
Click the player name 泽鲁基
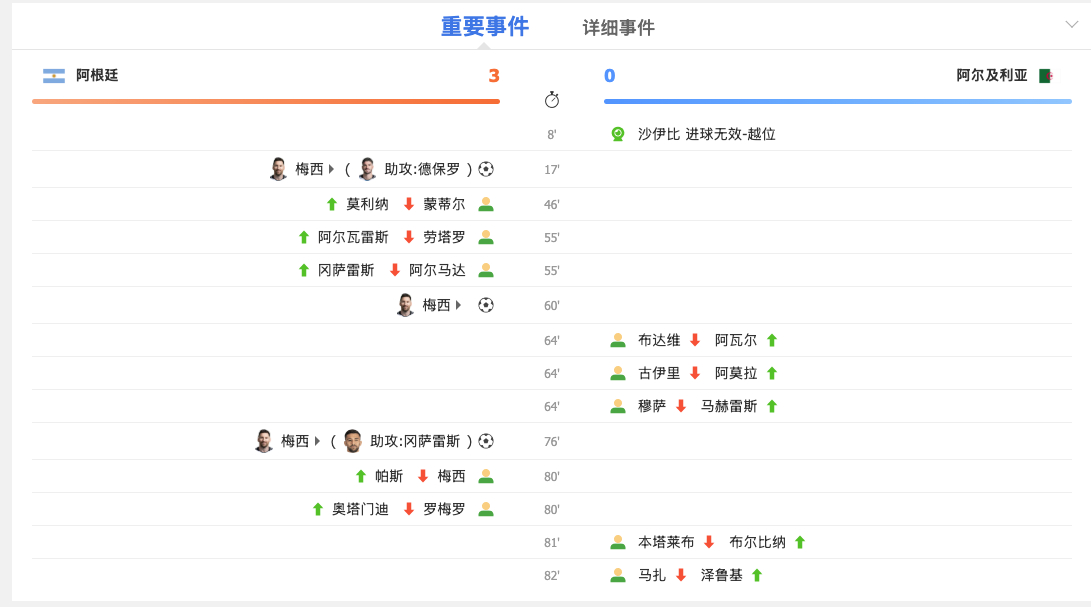[722, 576]
